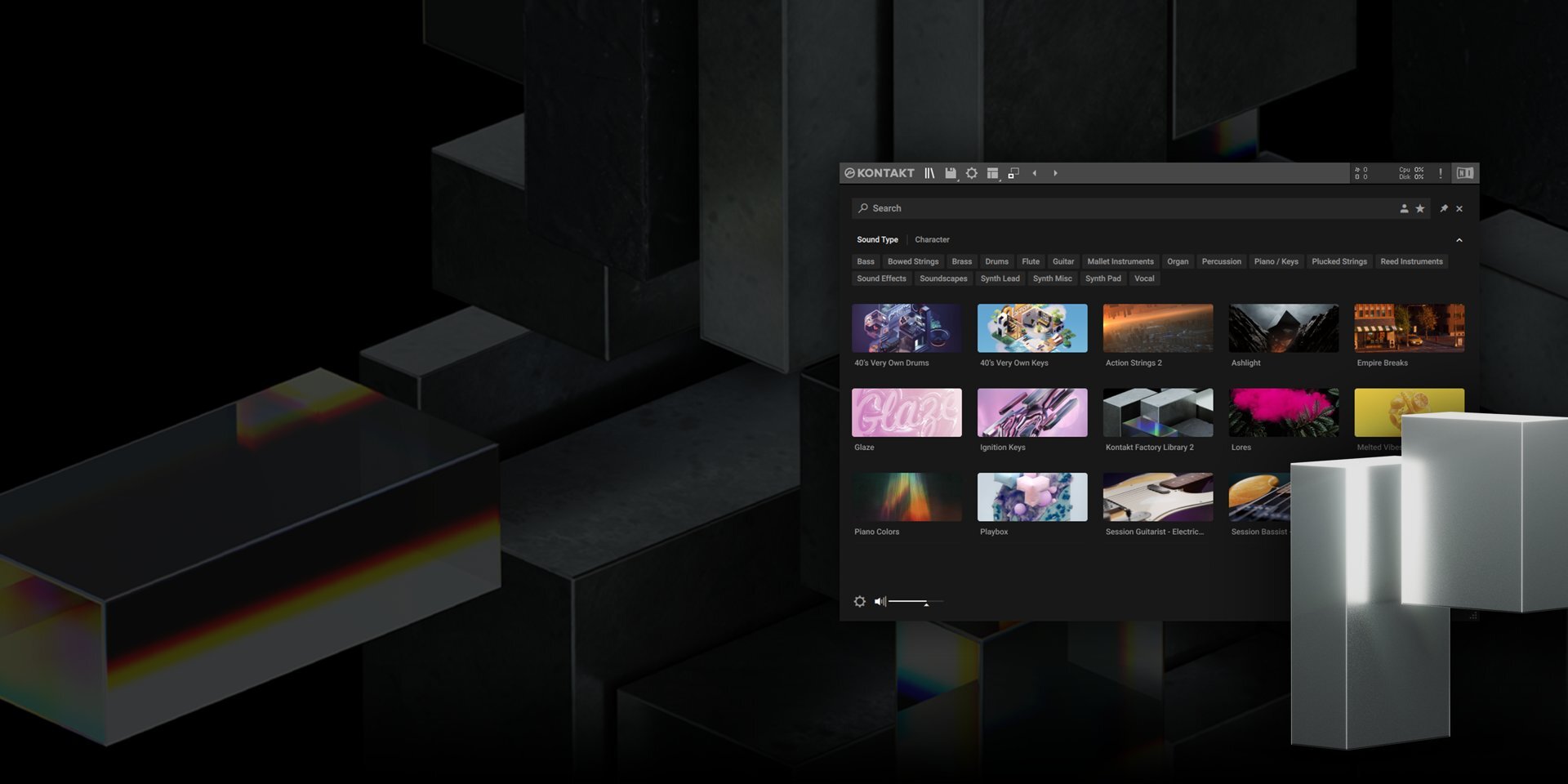The height and width of the screenshot is (784, 1568).
Task: Open the Piano Colors library thumbnail
Action: click(x=906, y=497)
